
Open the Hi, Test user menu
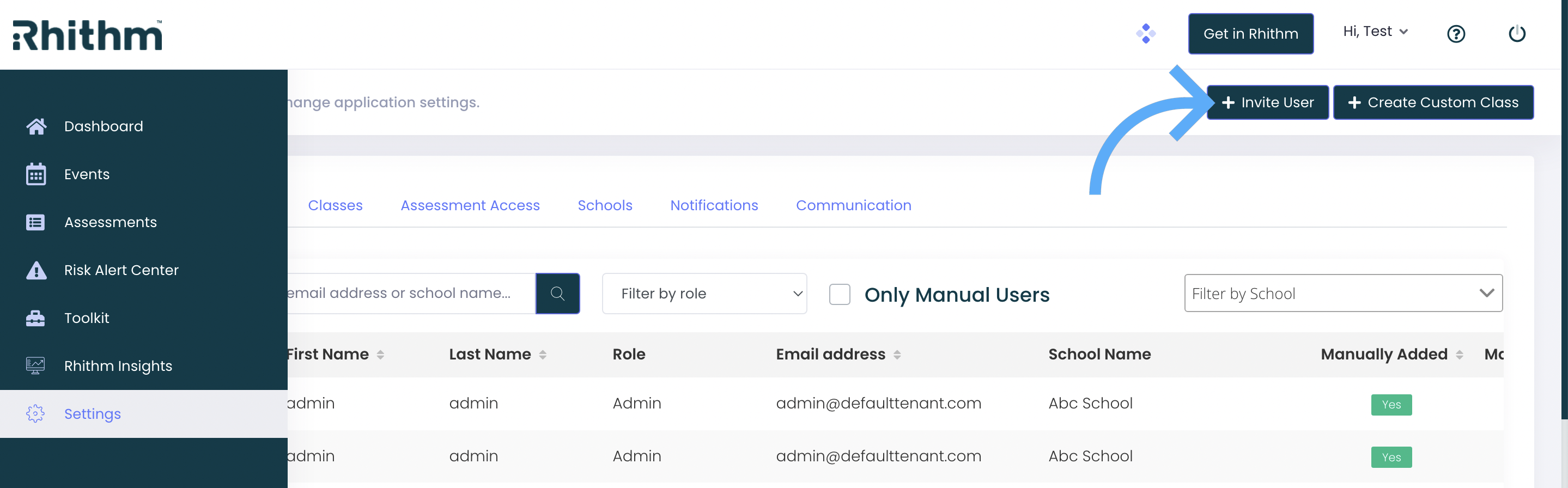coord(1375,32)
